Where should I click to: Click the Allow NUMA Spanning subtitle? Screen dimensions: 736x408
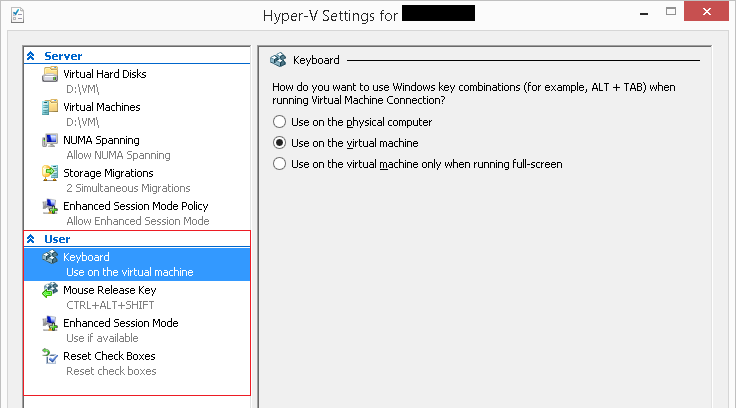tap(118, 155)
